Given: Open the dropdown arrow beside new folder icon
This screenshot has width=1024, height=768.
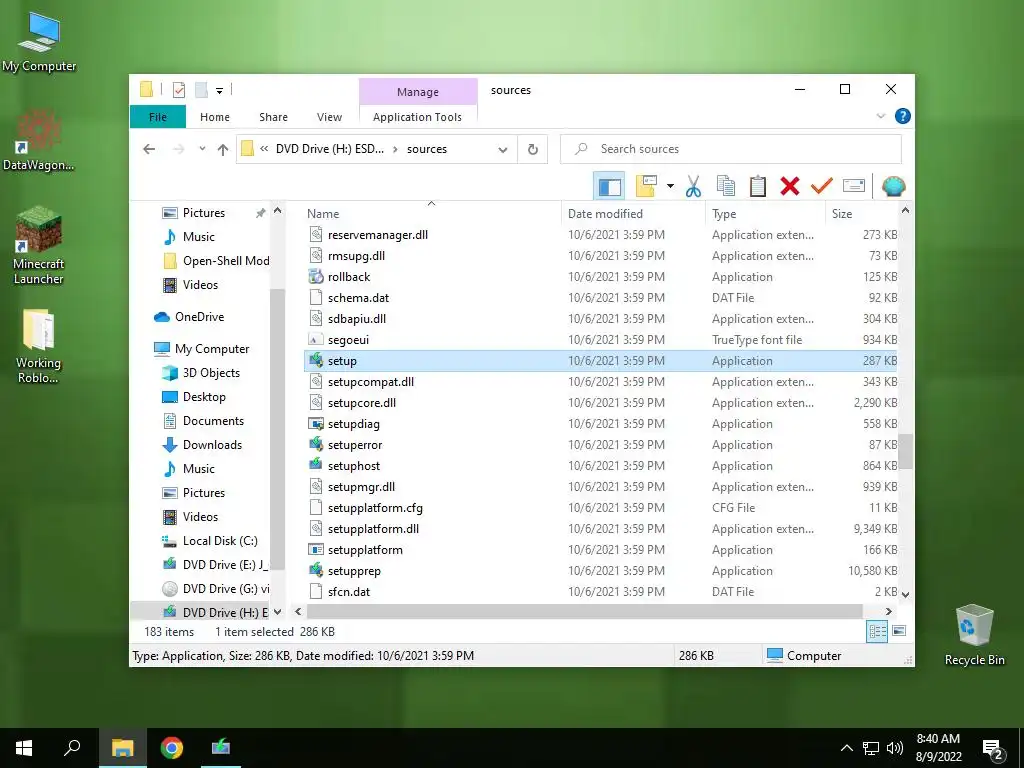Looking at the screenshot, I should tap(670, 187).
